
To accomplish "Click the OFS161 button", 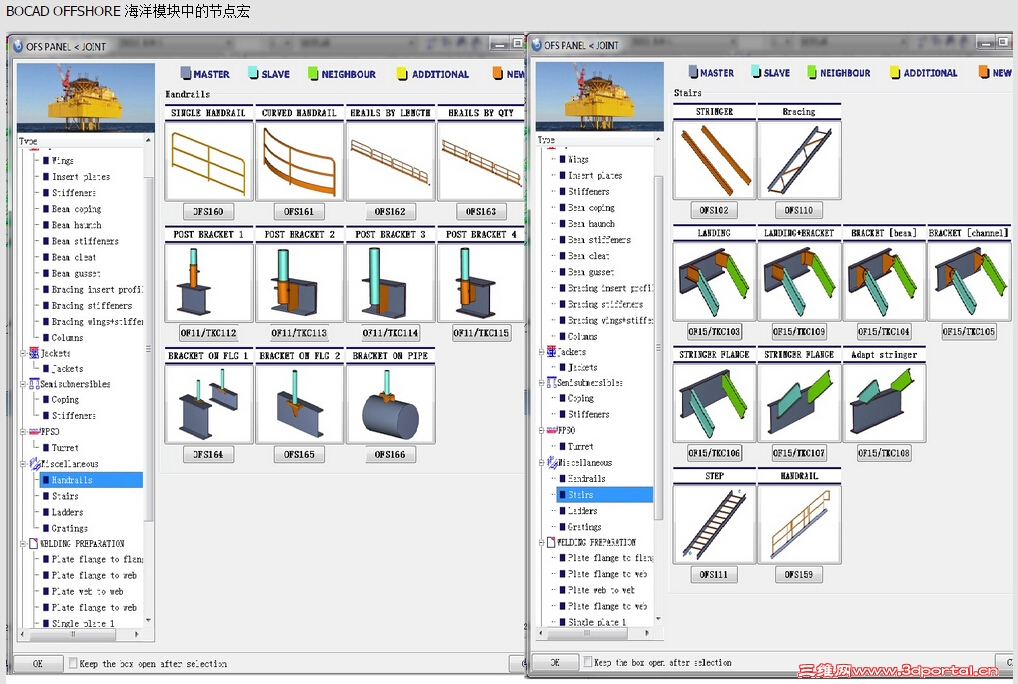I will tap(299, 212).
